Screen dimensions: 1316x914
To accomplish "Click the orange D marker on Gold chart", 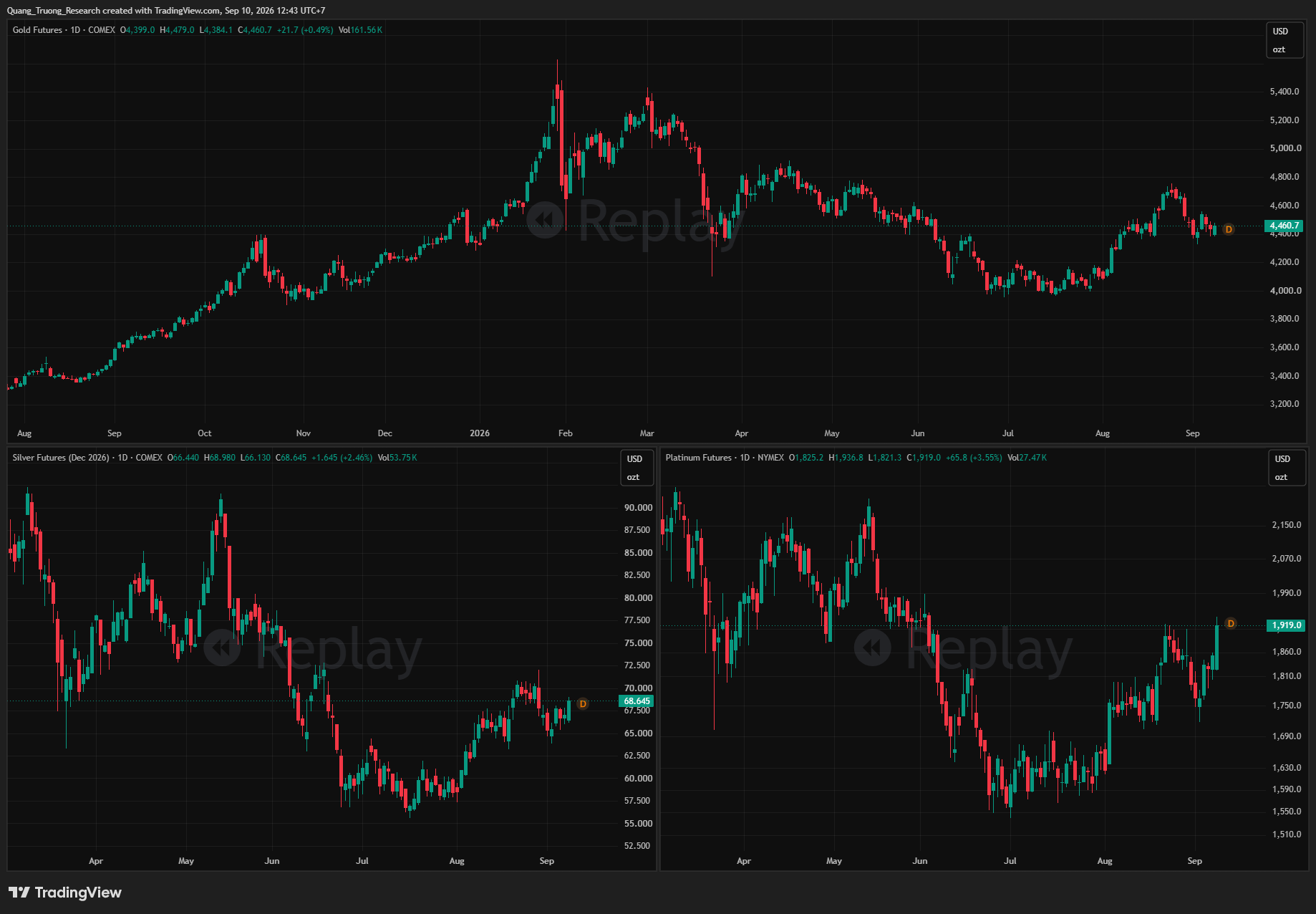I will click(1229, 229).
